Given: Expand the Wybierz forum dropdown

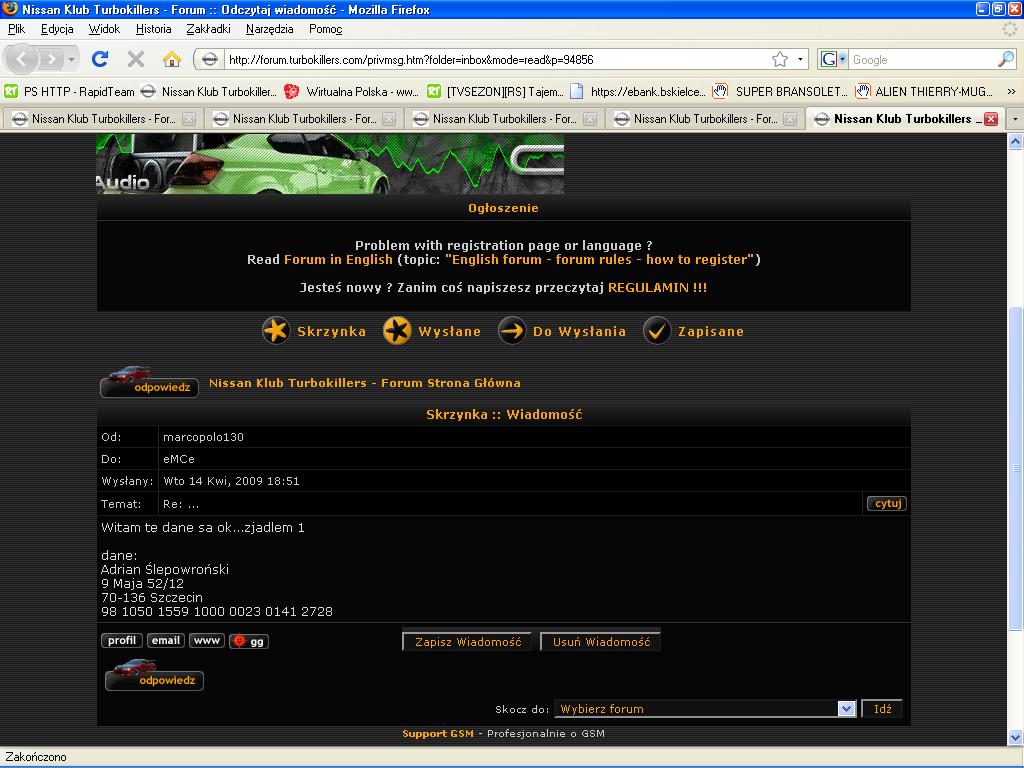Looking at the screenshot, I should (846, 709).
